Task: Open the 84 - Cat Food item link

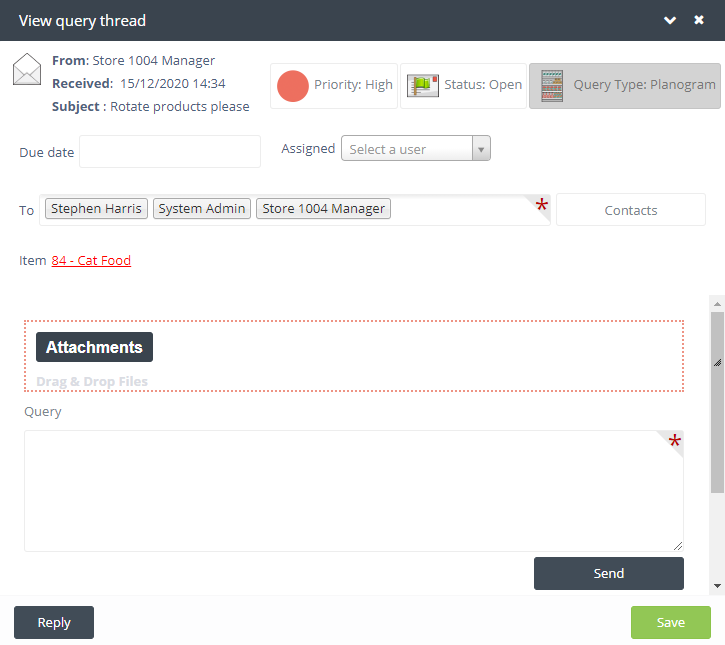Action: click(x=91, y=261)
